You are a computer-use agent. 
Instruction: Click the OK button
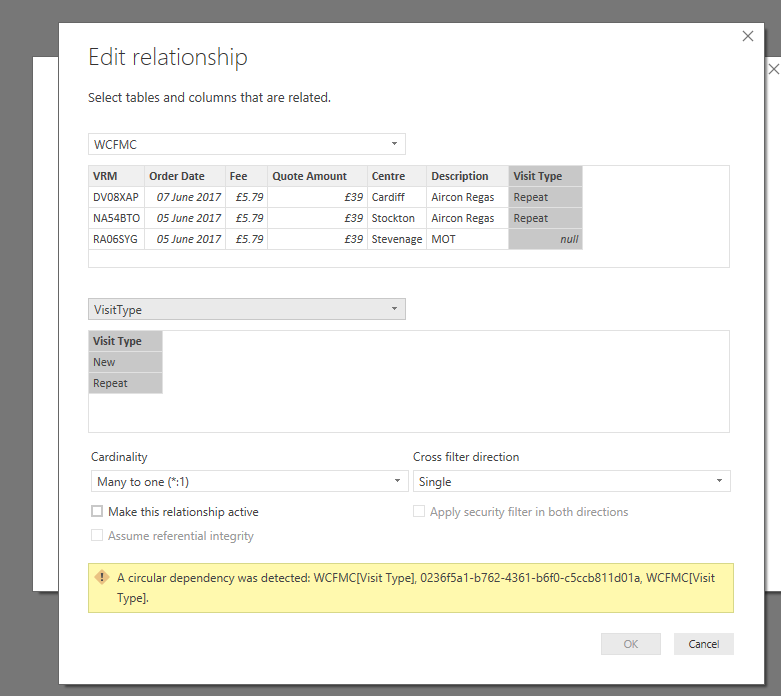pyautogui.click(x=631, y=644)
